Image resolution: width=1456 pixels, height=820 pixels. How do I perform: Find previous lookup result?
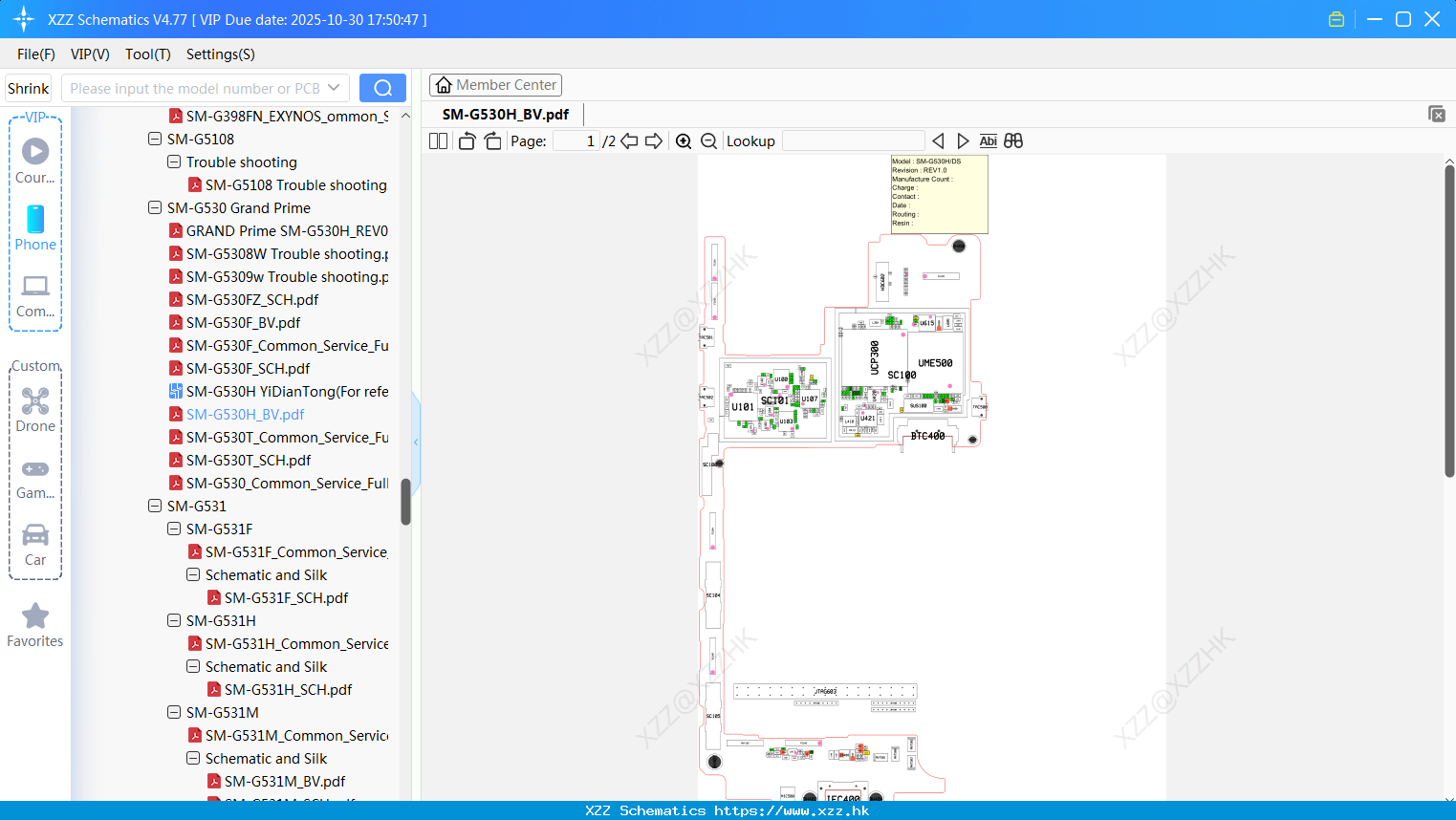click(938, 141)
